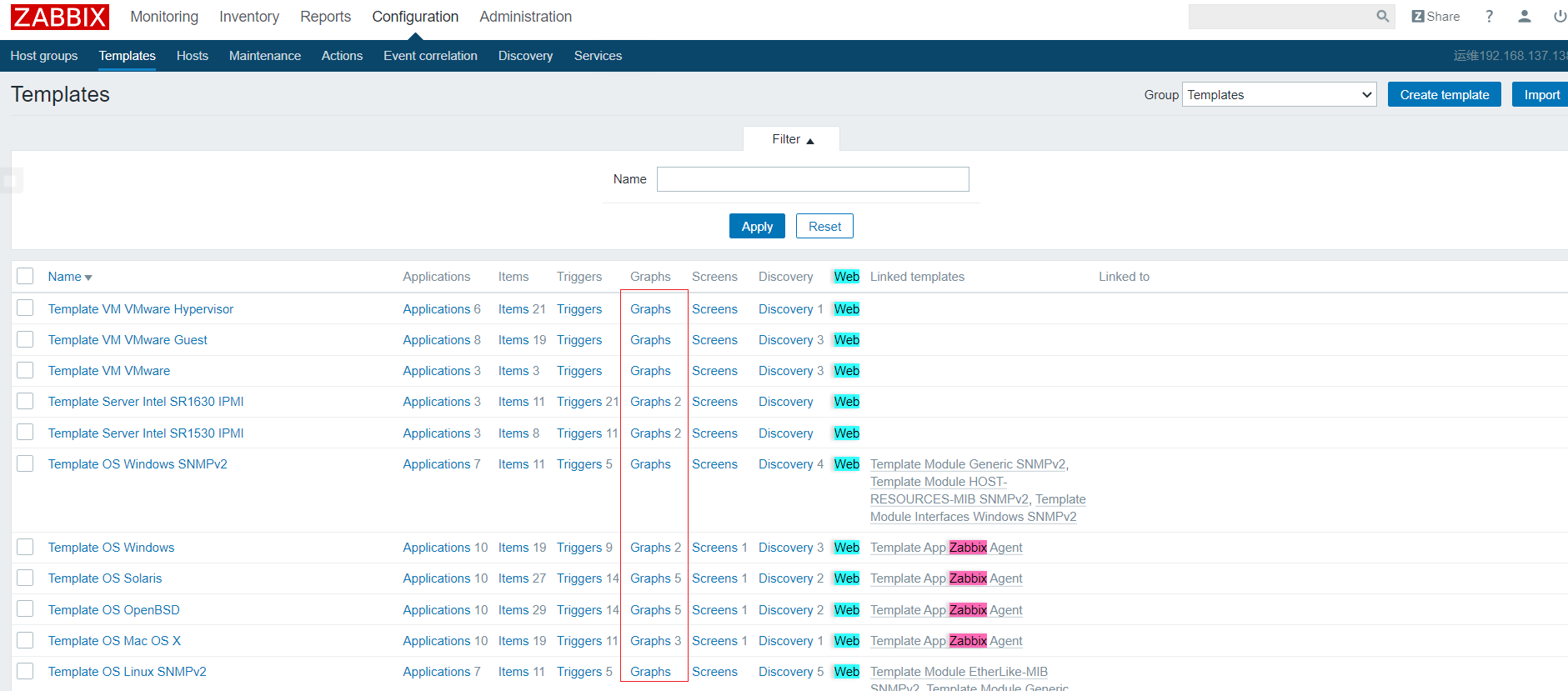Check the Template OS Mac OS X row
The width and height of the screenshot is (1568, 691).
pyautogui.click(x=25, y=640)
